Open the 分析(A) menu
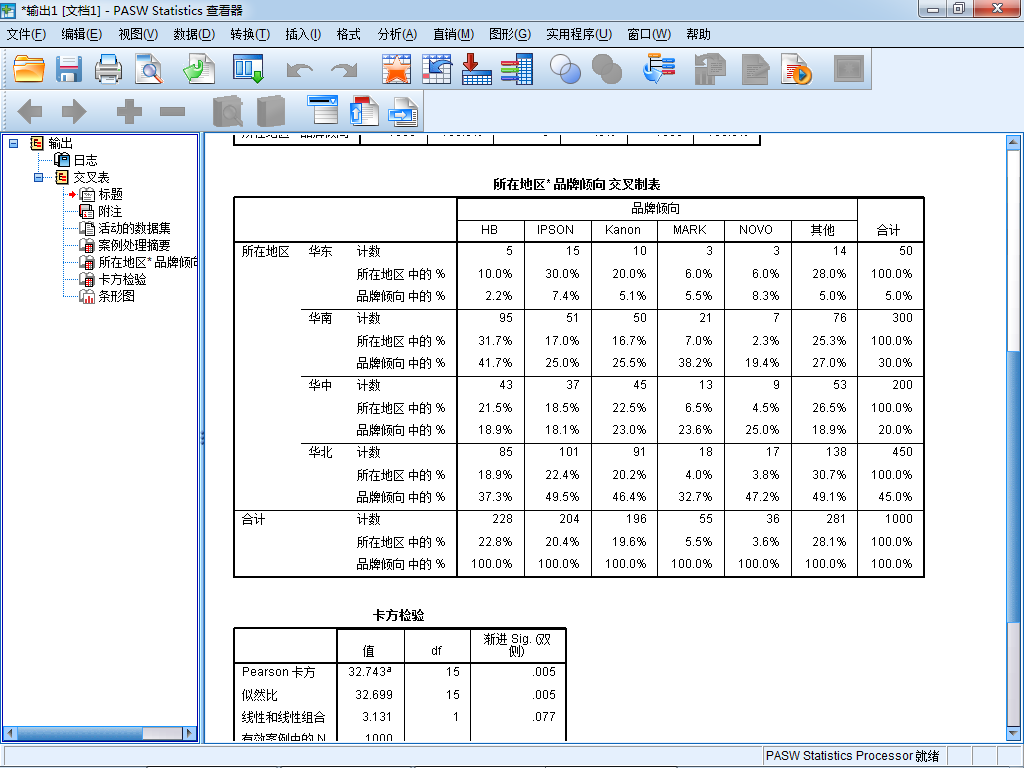 tap(397, 34)
